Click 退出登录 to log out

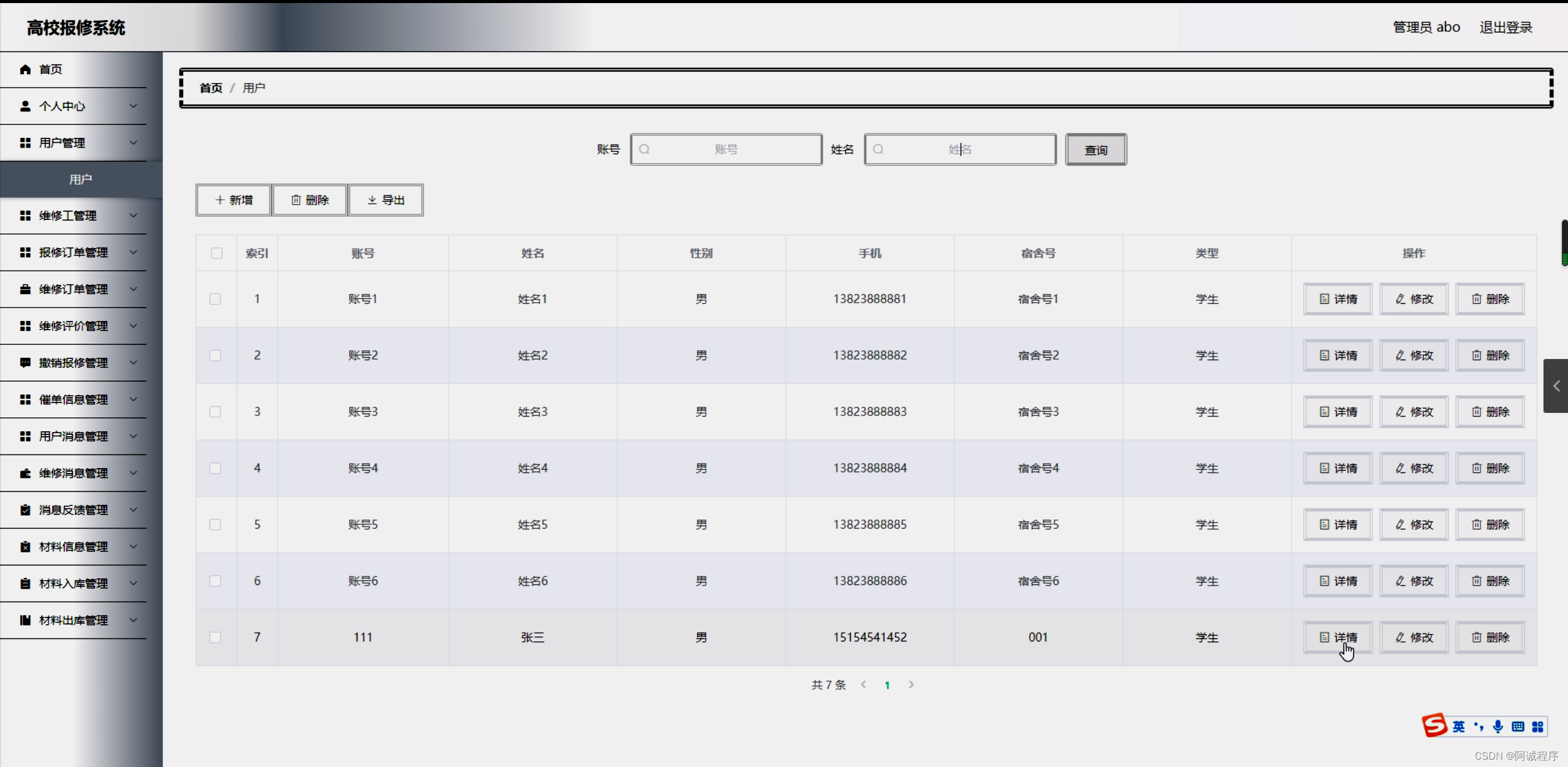1505,27
